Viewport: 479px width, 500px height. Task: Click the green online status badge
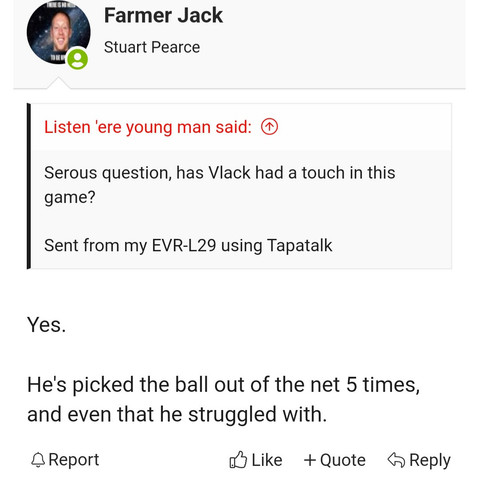[x=78, y=59]
